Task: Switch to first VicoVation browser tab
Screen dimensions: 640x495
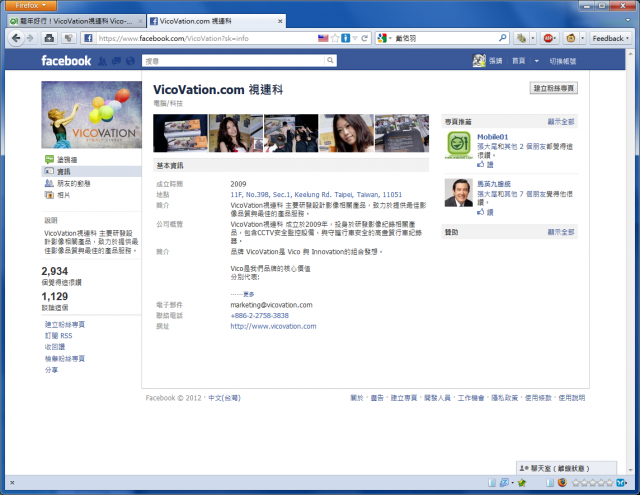Action: pos(76,21)
